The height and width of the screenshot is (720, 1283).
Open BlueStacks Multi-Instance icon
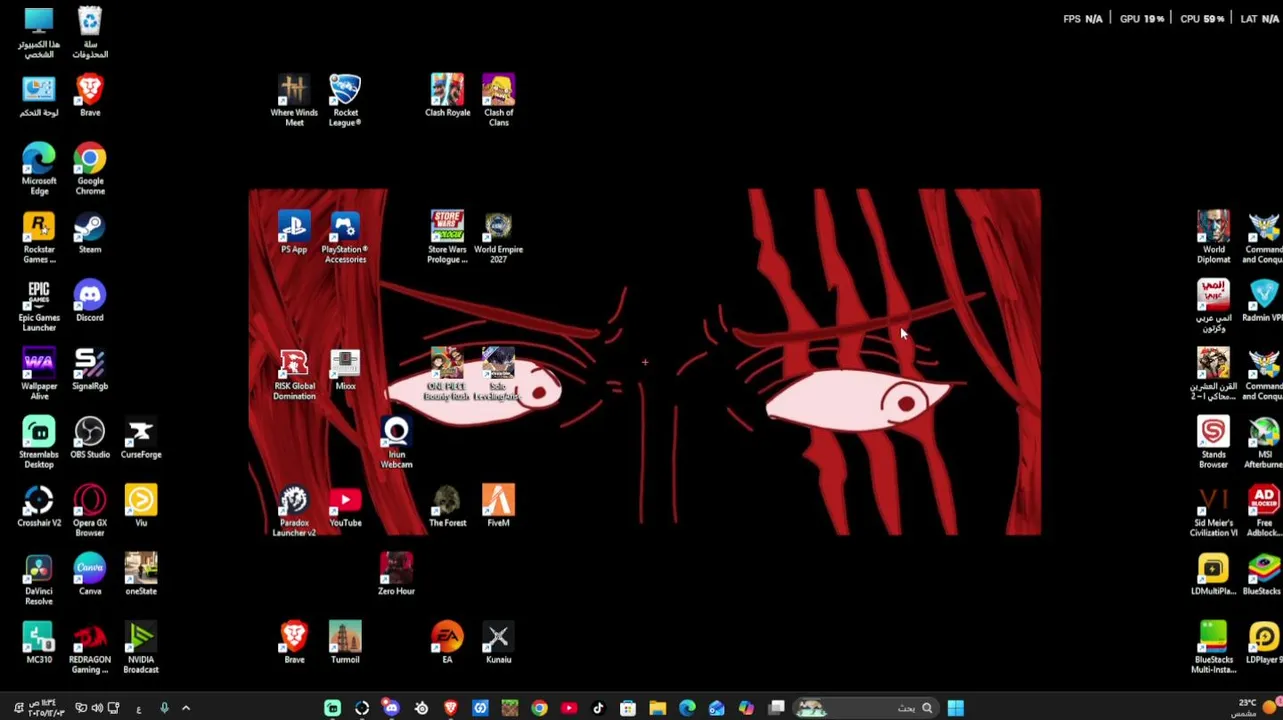(1213, 647)
